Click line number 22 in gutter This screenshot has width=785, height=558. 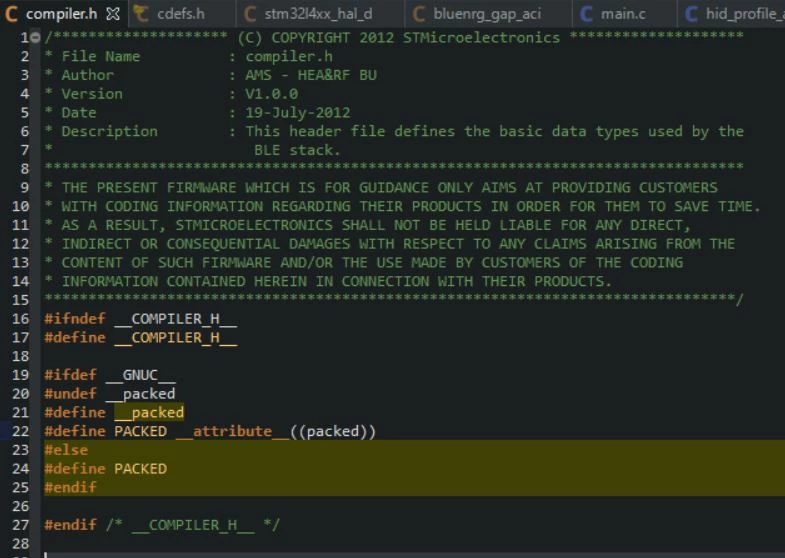point(21,431)
